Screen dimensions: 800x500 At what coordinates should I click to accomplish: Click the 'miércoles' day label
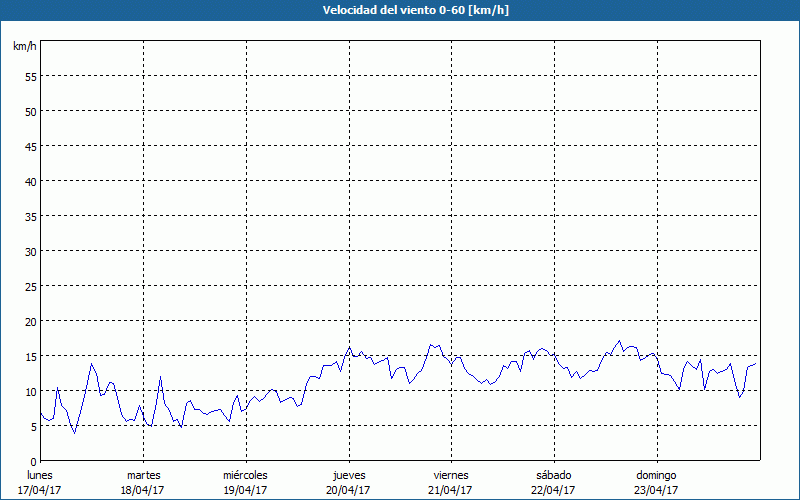pos(245,475)
